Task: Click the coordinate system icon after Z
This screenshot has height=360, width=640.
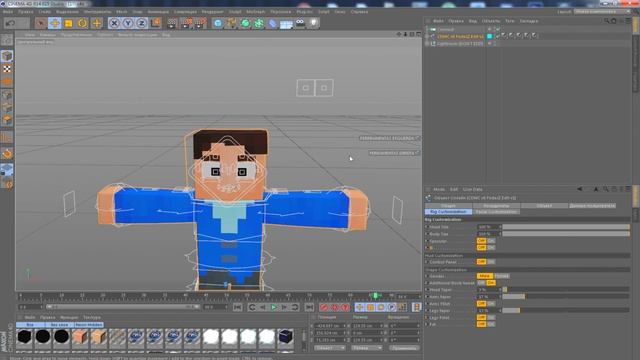Action: pos(156,23)
